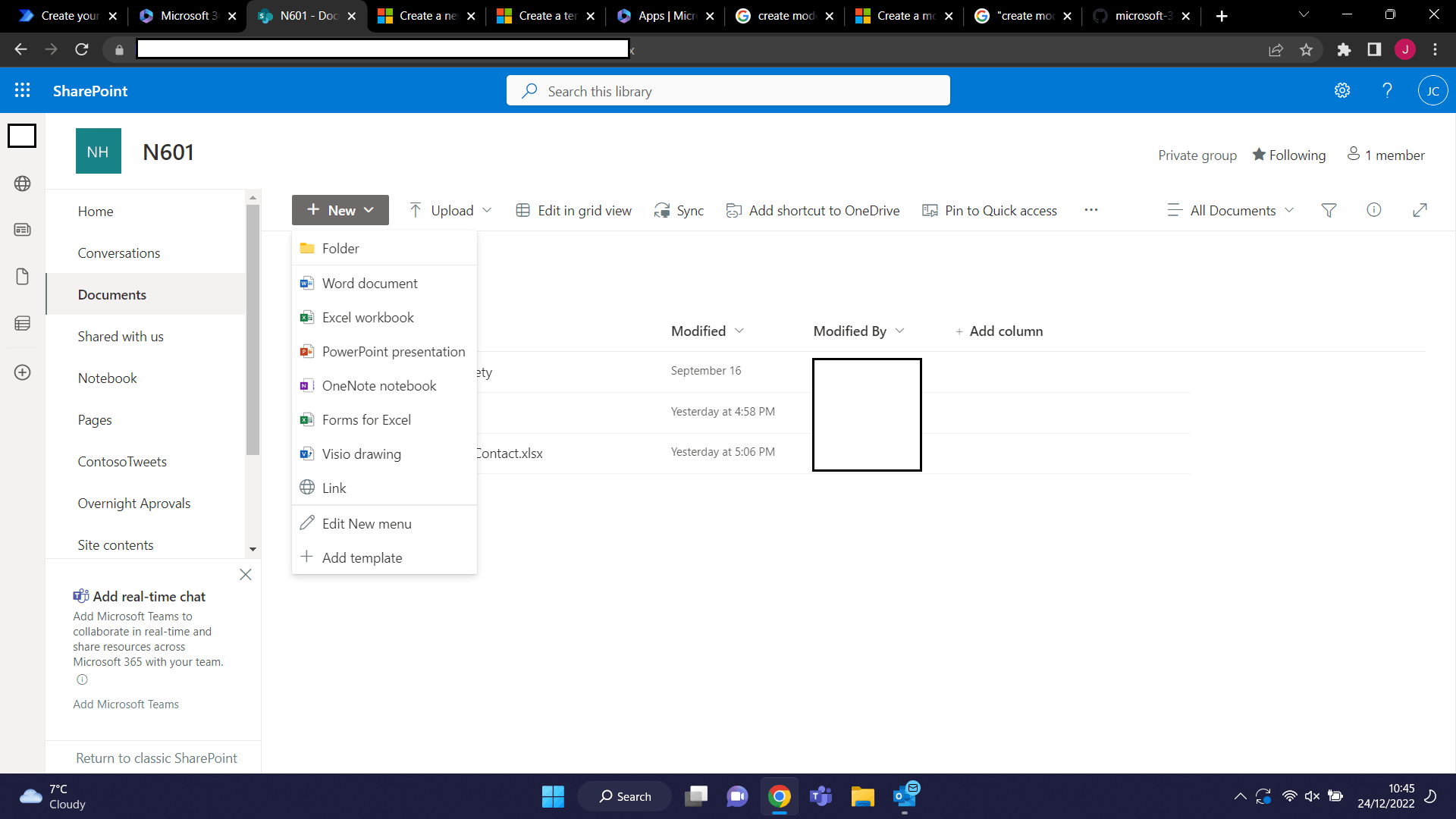Open the All Documents view dropdown
Image resolution: width=1456 pixels, height=819 pixels.
tap(1232, 210)
